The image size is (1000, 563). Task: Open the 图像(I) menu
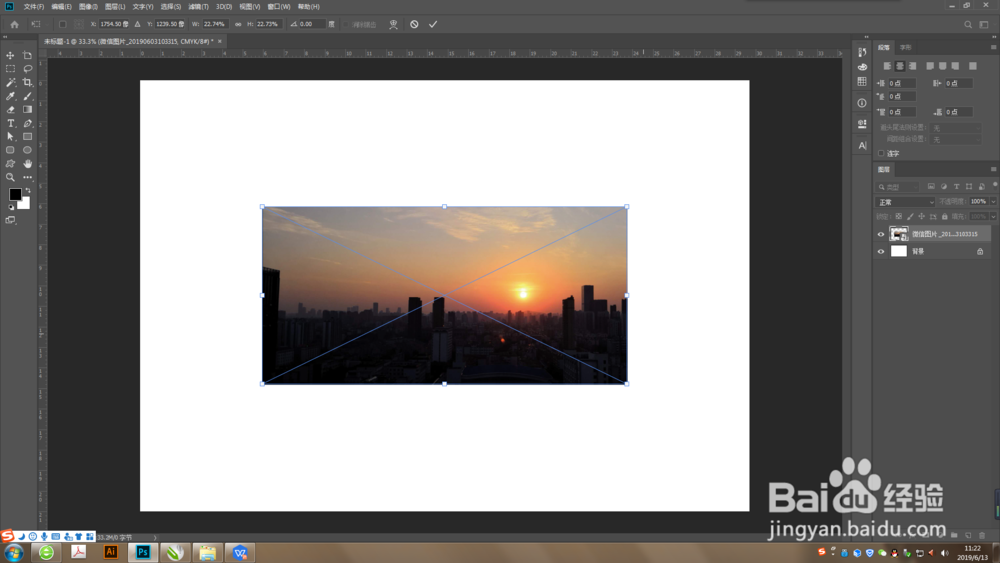[x=88, y=6]
